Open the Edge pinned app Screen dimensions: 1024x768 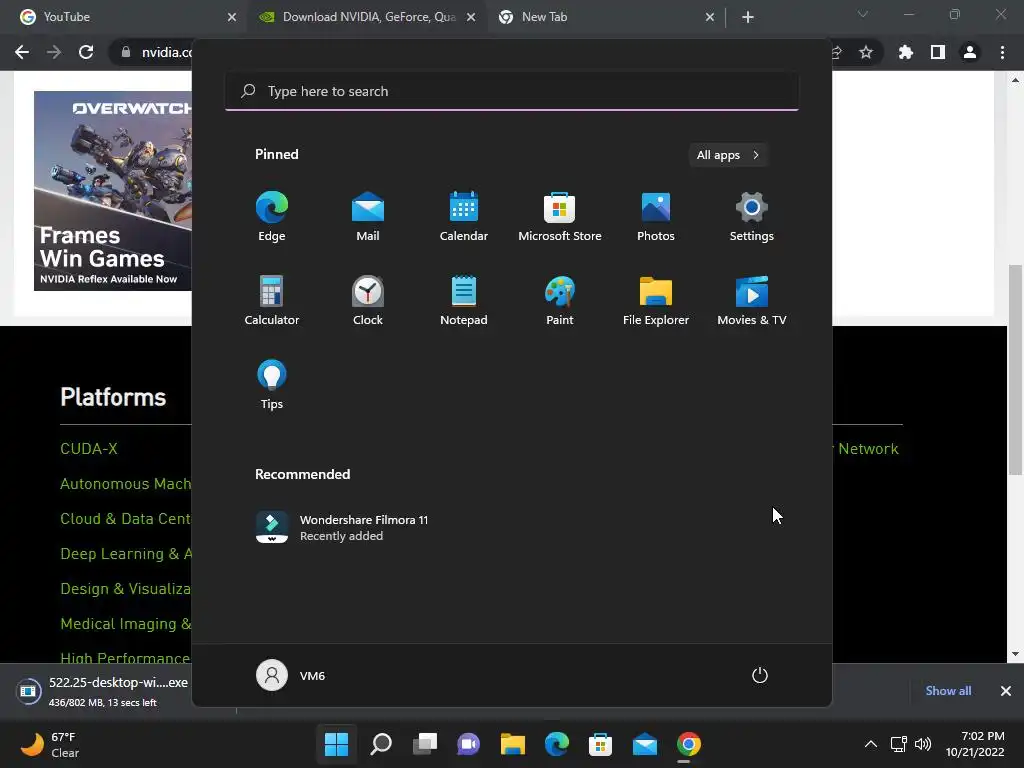(x=272, y=217)
